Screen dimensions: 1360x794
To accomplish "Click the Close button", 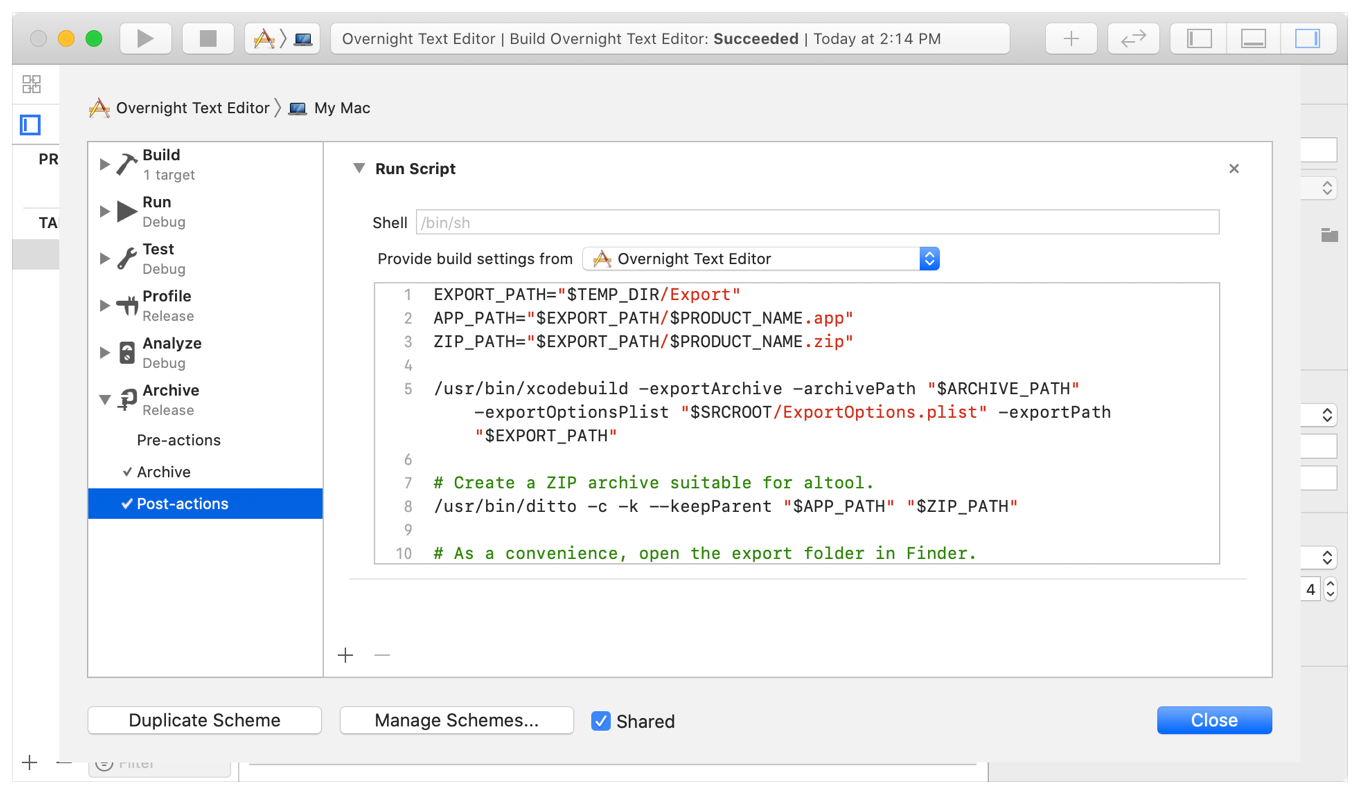I will point(1214,720).
